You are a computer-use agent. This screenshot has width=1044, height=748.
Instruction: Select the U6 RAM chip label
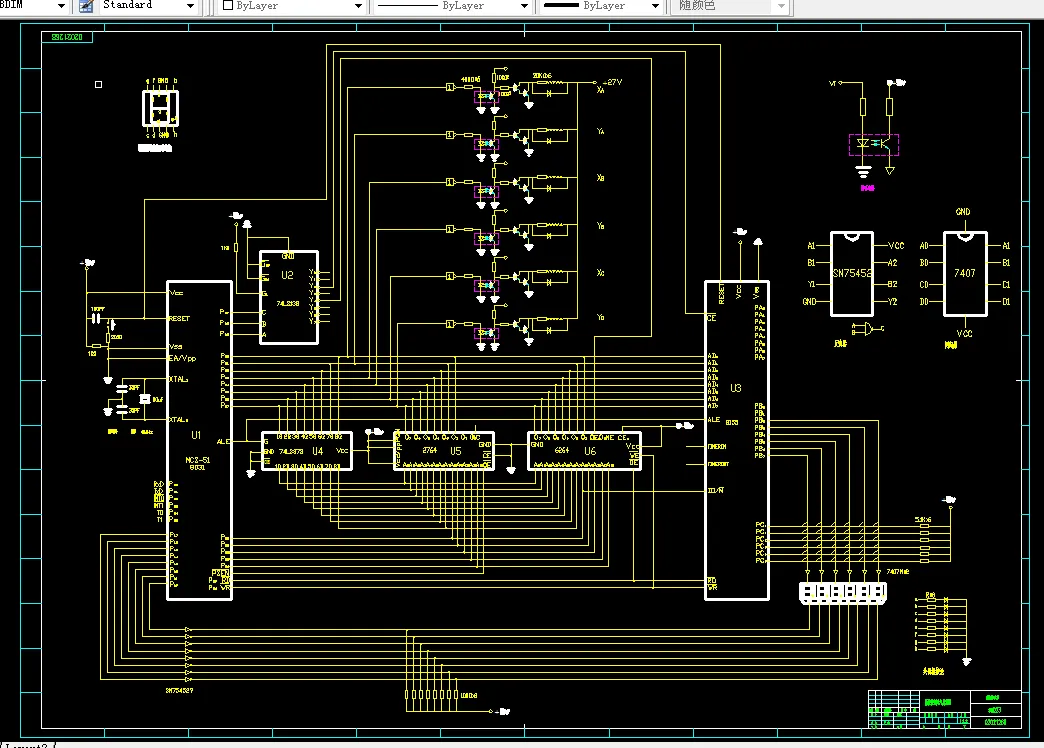[590, 451]
